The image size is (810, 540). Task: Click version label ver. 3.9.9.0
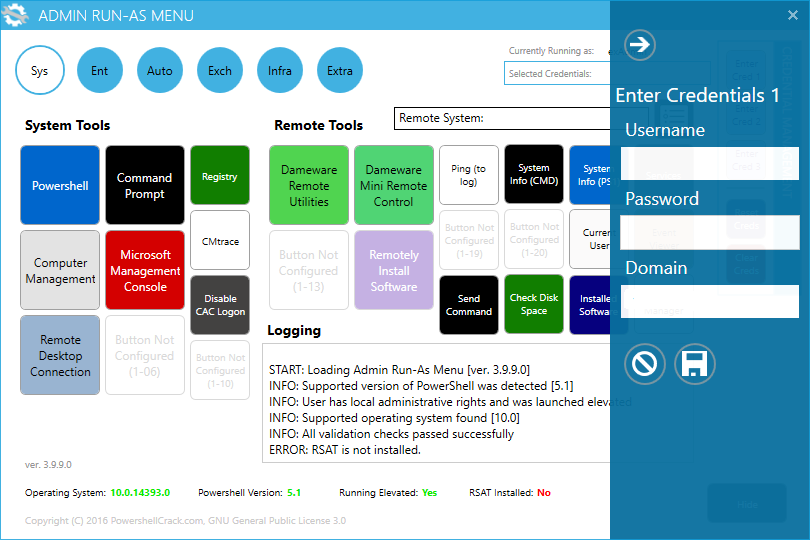tap(48, 465)
